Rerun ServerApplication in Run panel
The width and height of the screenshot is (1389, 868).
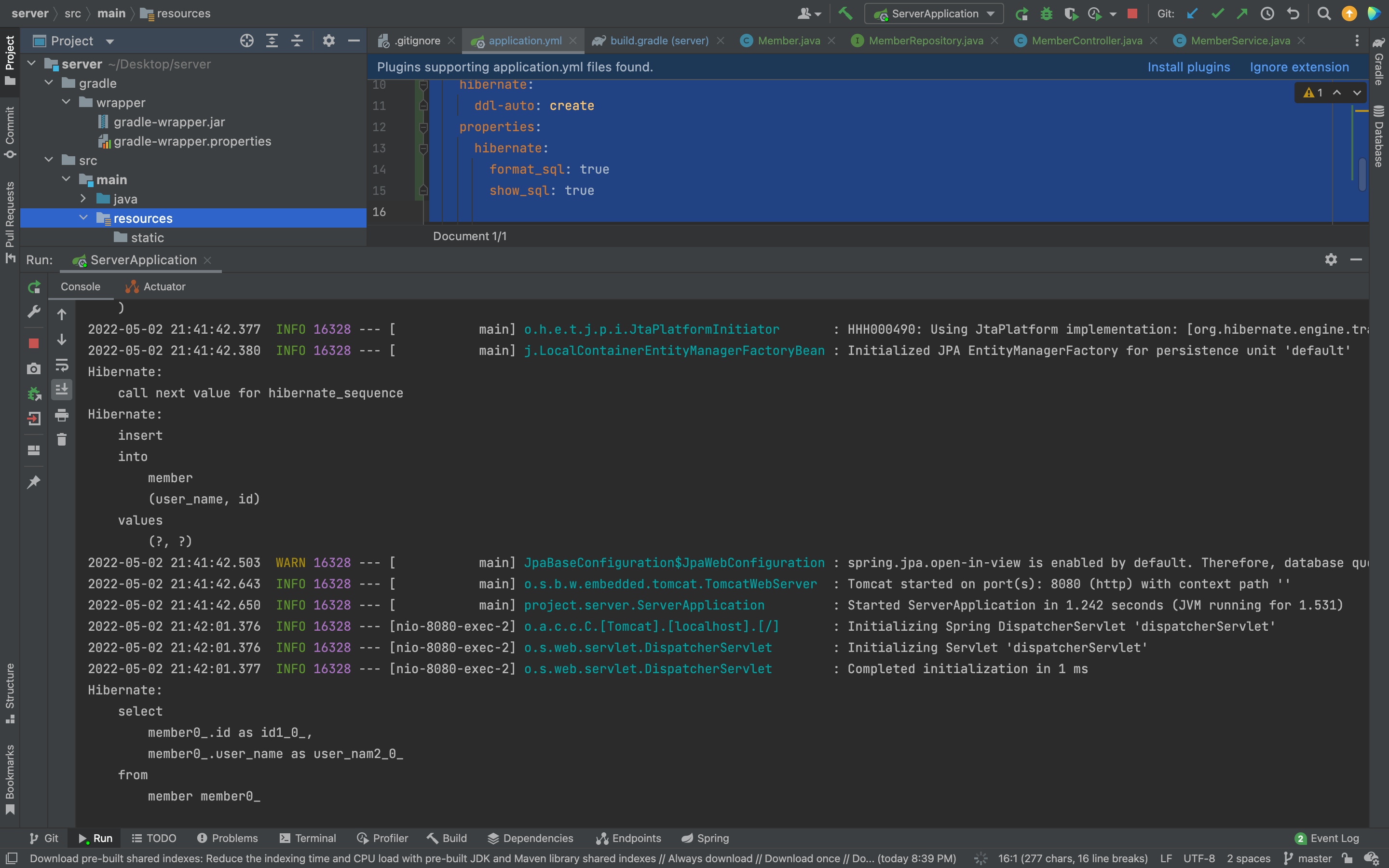(34, 286)
